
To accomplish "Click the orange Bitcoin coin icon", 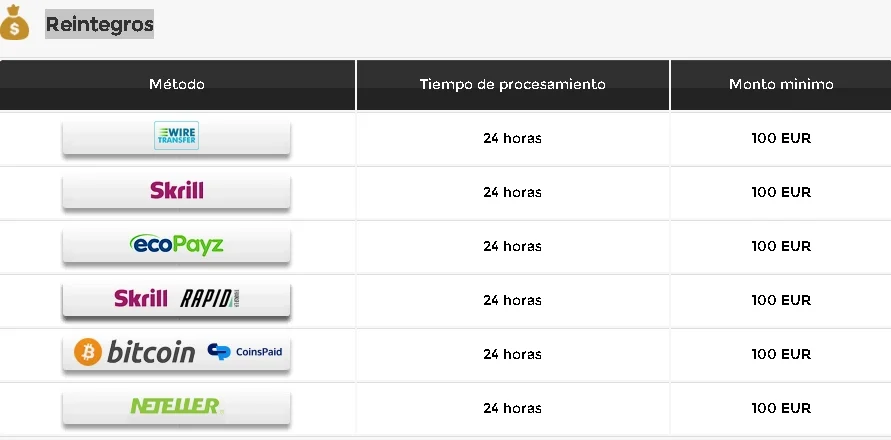I will [88, 352].
